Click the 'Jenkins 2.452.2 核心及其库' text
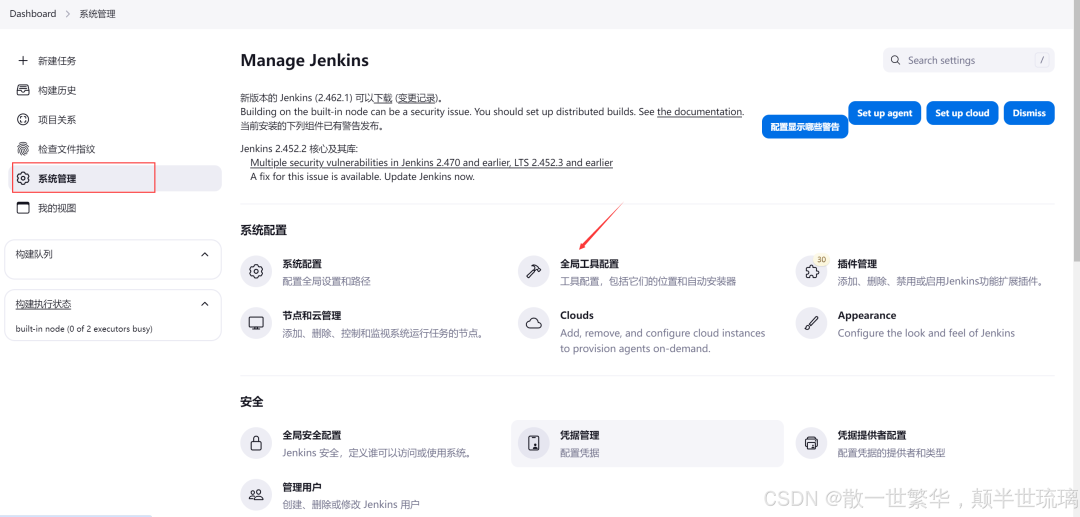This screenshot has height=517, width=1080. coord(299,148)
